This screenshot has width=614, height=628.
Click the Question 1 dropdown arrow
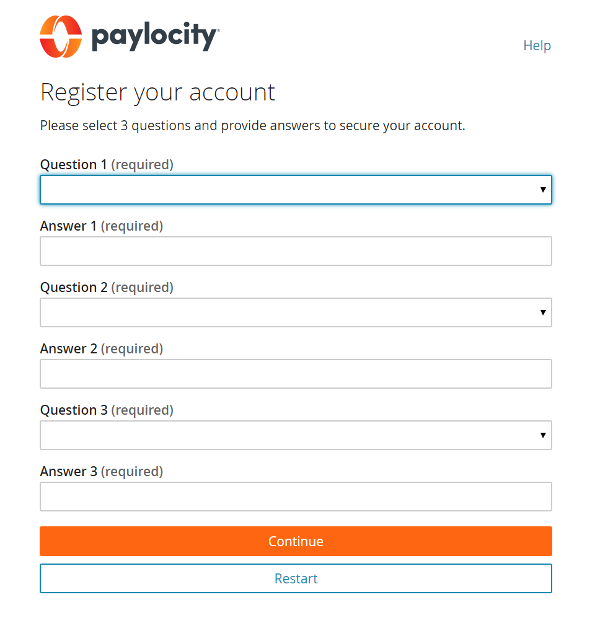[x=543, y=190]
